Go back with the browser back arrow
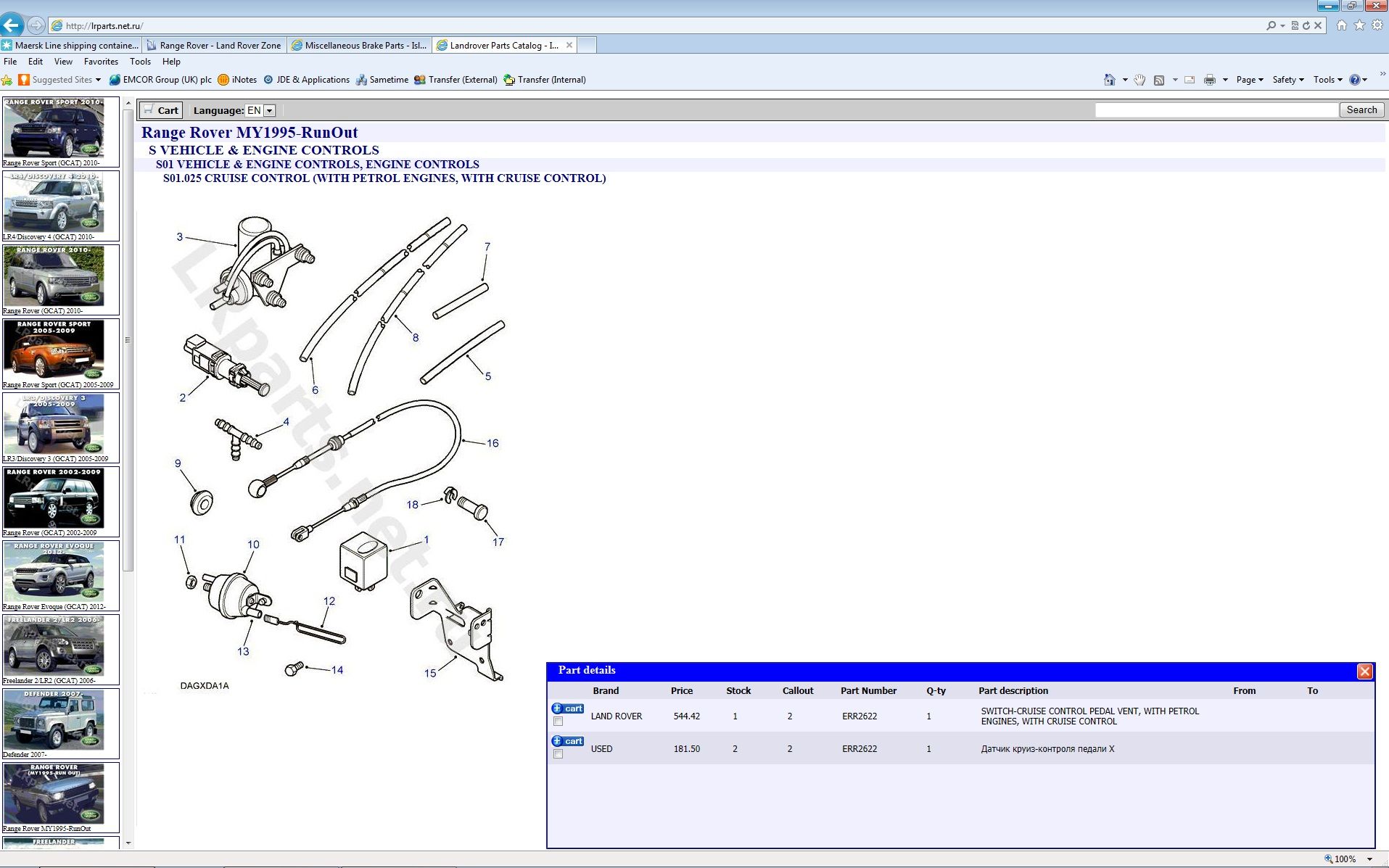1389x868 pixels. 11,25
